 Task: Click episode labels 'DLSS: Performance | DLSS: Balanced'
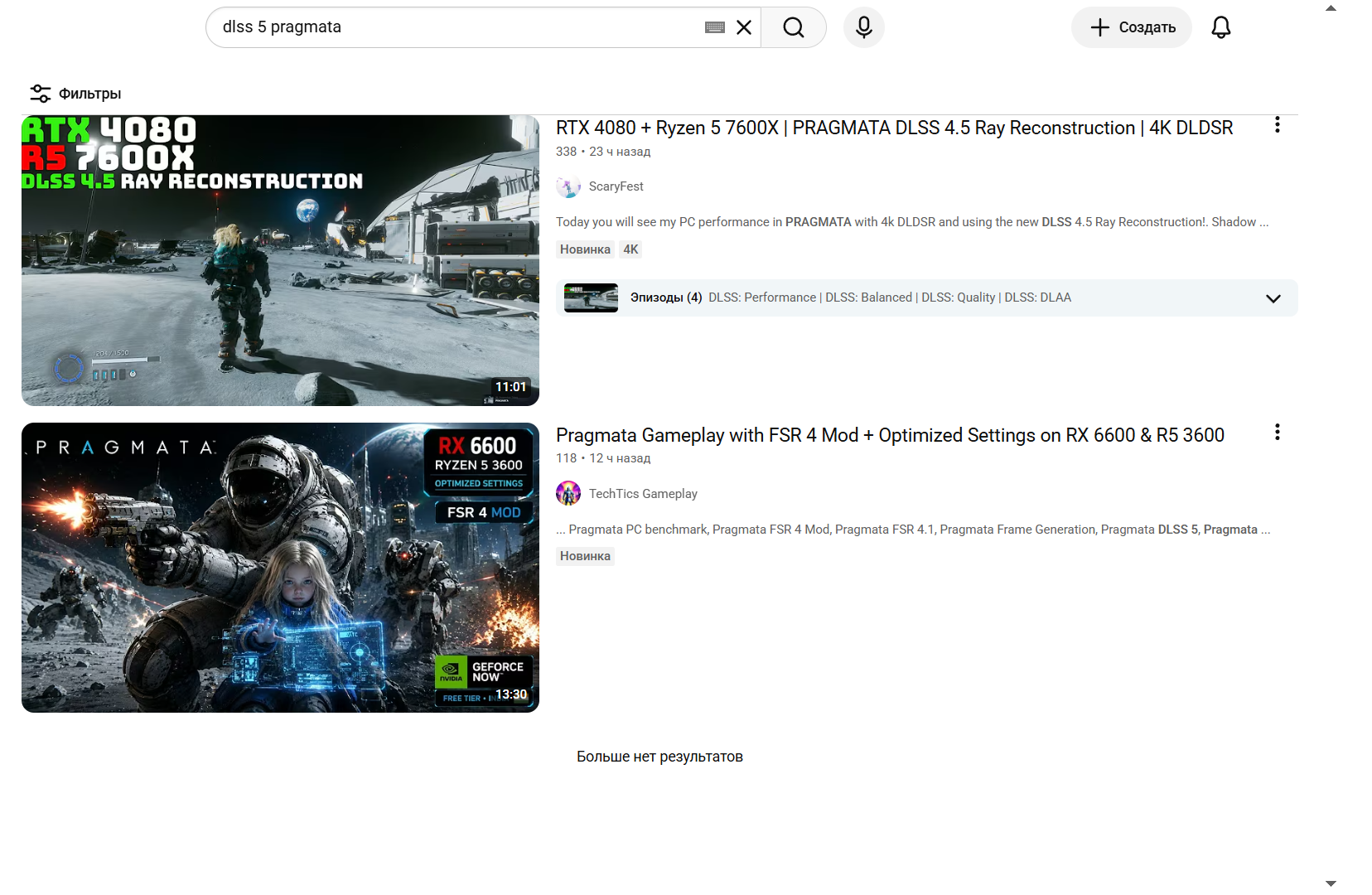click(810, 298)
